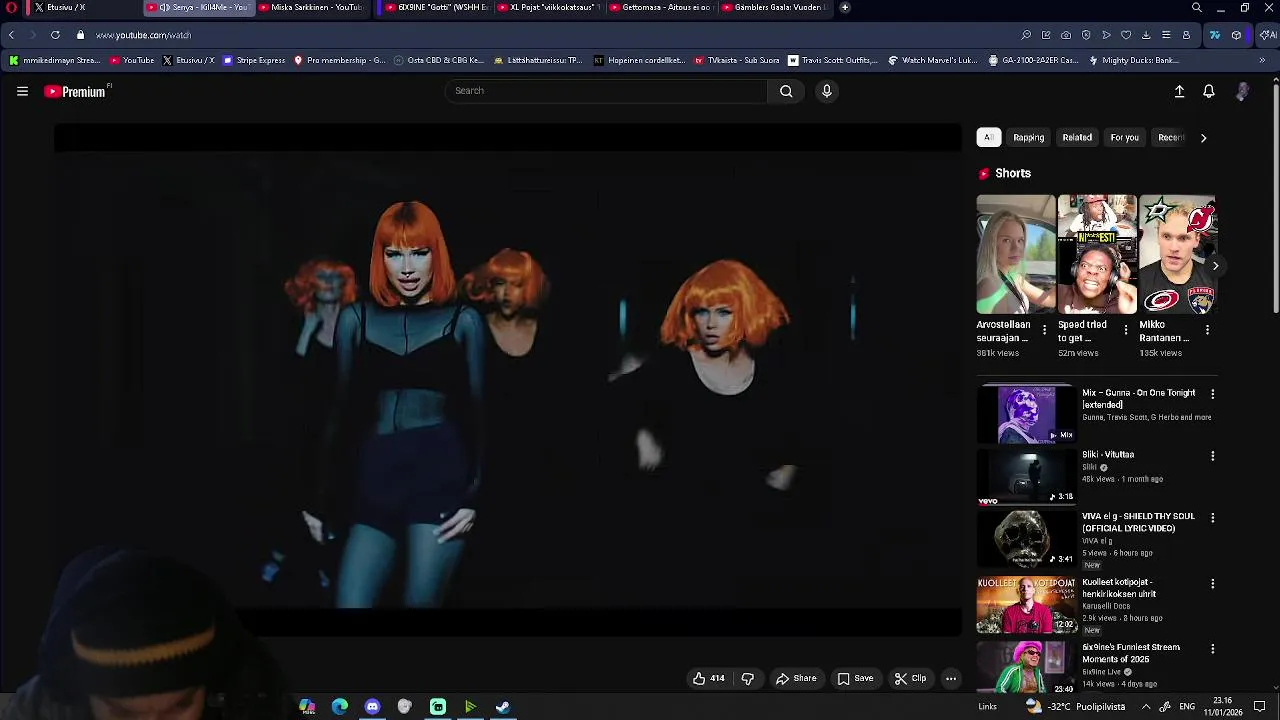Open Mighty Ducks bookmark
The image size is (1280, 720).
coord(1133,60)
